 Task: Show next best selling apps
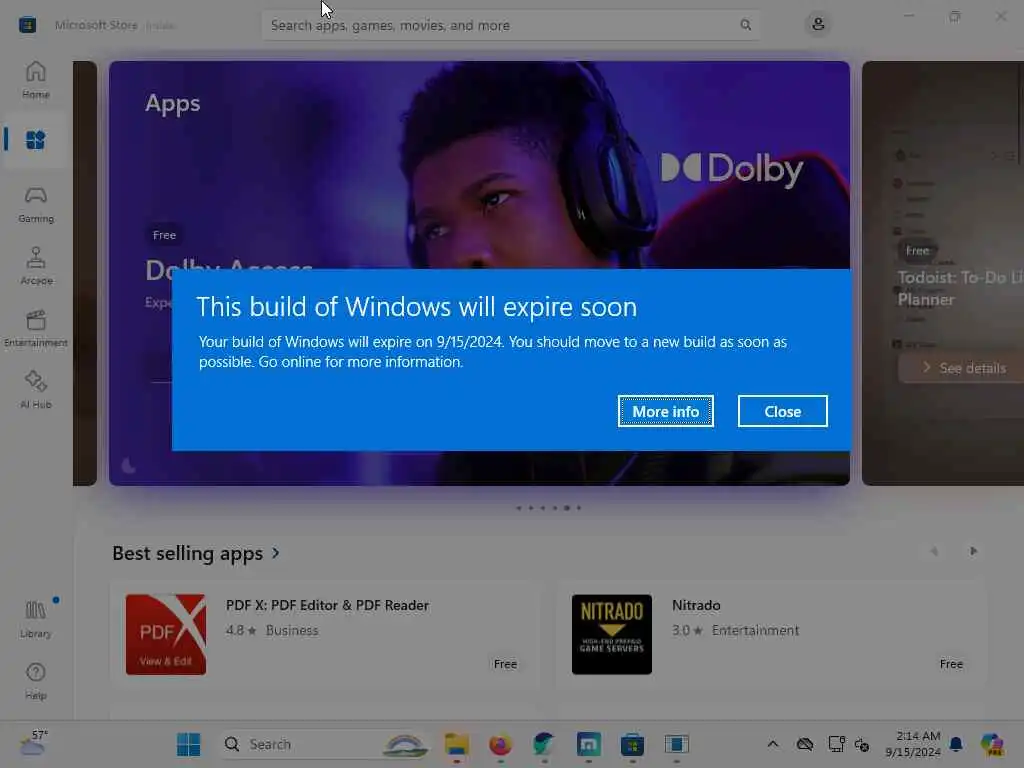point(973,552)
